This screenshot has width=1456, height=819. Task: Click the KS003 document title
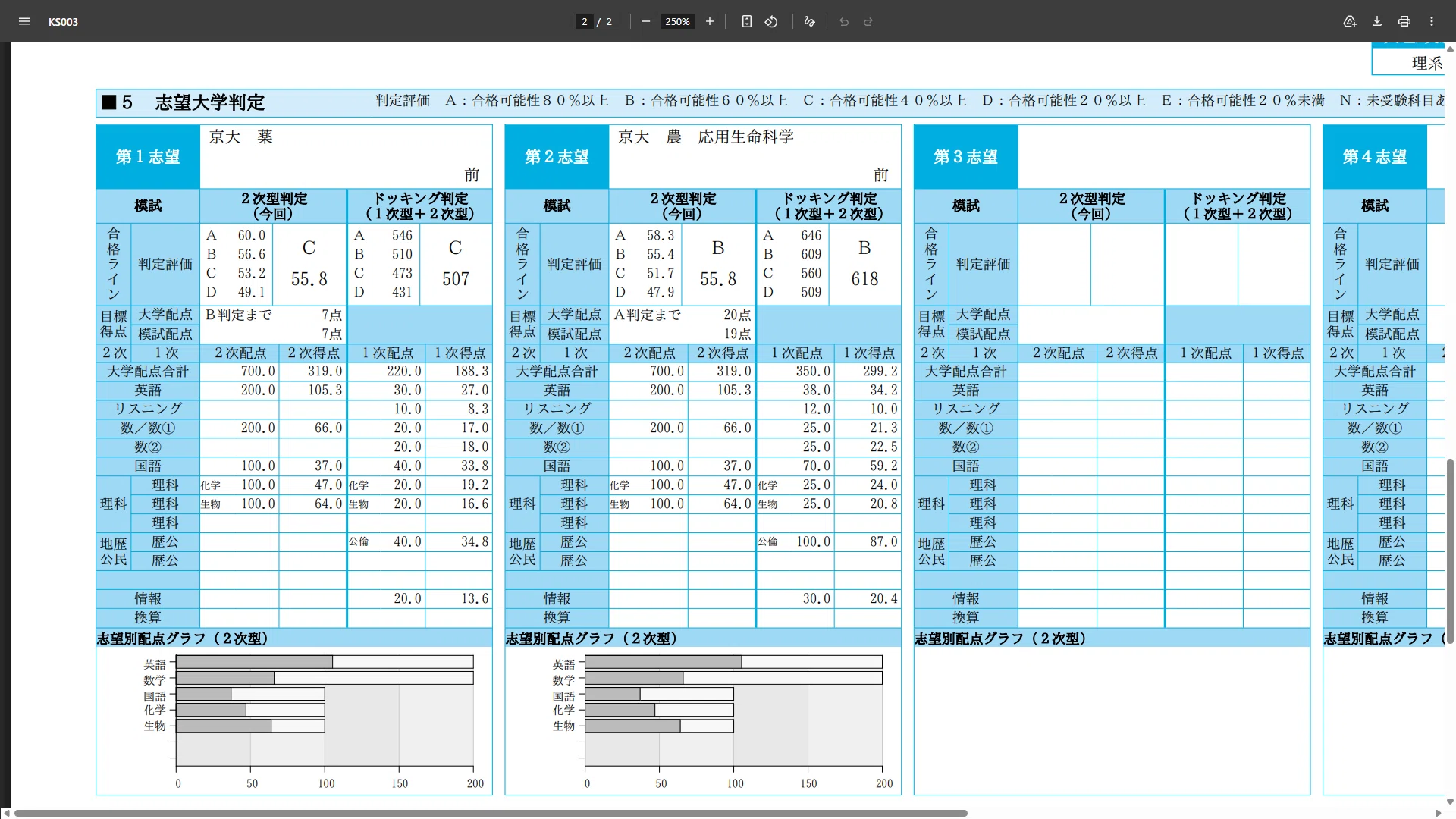coord(63,22)
